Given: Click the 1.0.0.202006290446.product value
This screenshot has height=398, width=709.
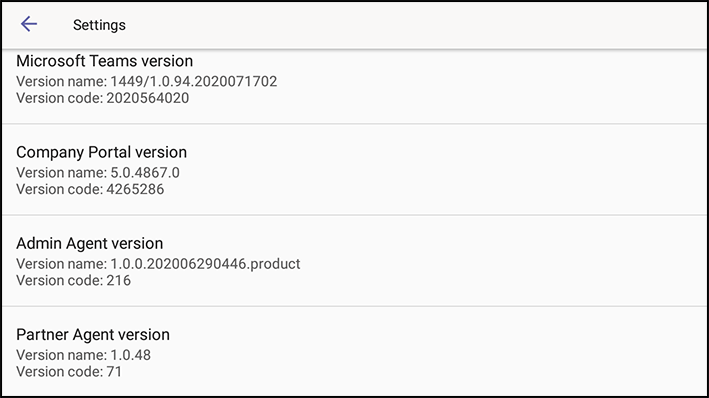Looking at the screenshot, I should pos(205,264).
